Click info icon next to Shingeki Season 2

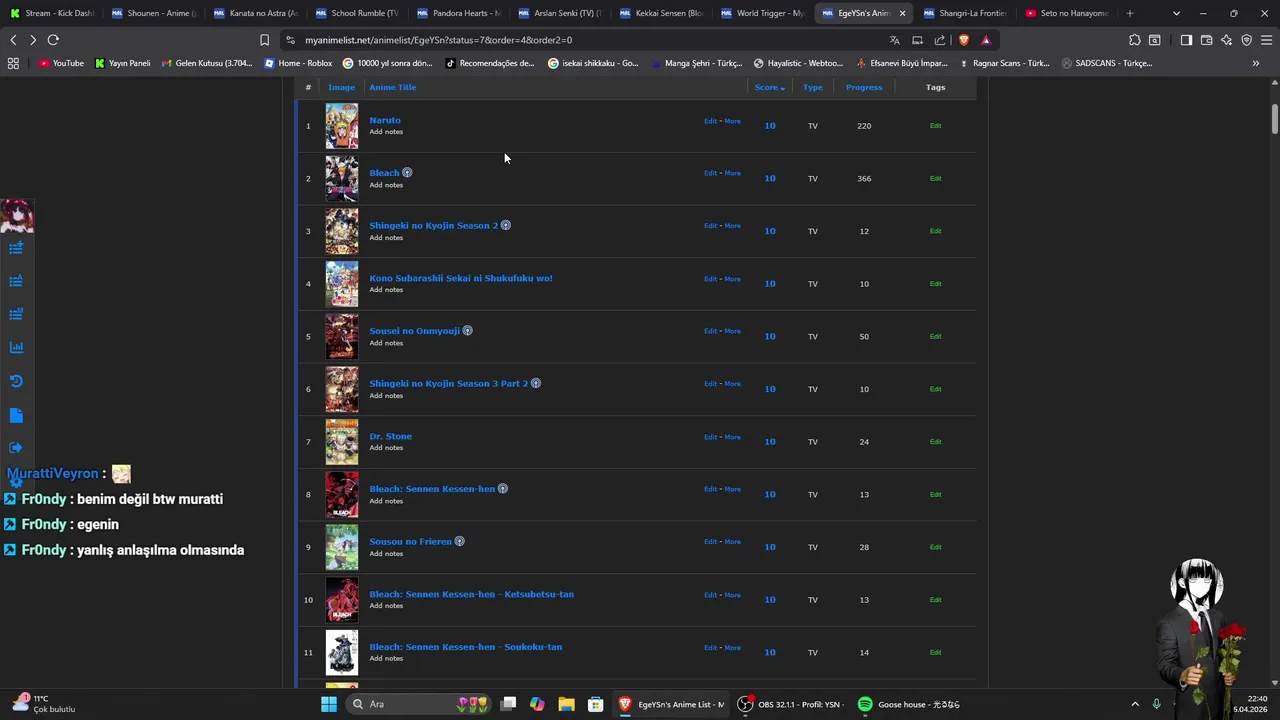[506, 226]
